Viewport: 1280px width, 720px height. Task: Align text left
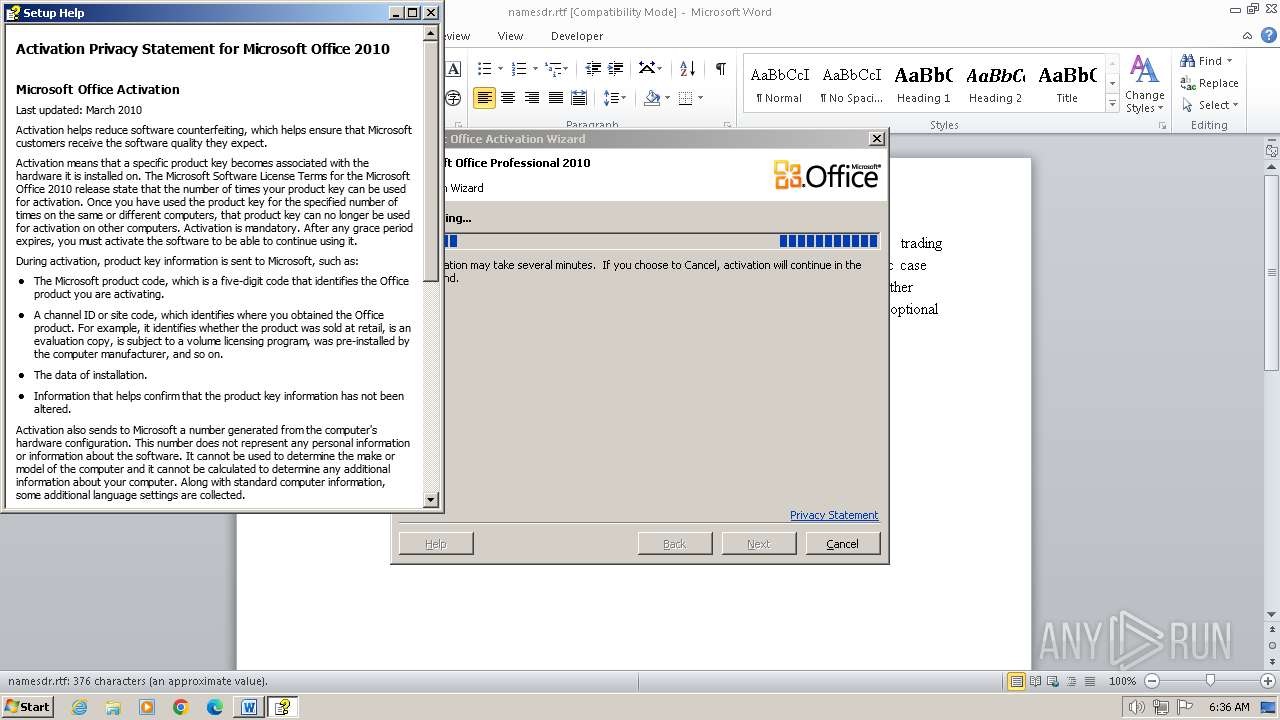pyautogui.click(x=484, y=98)
